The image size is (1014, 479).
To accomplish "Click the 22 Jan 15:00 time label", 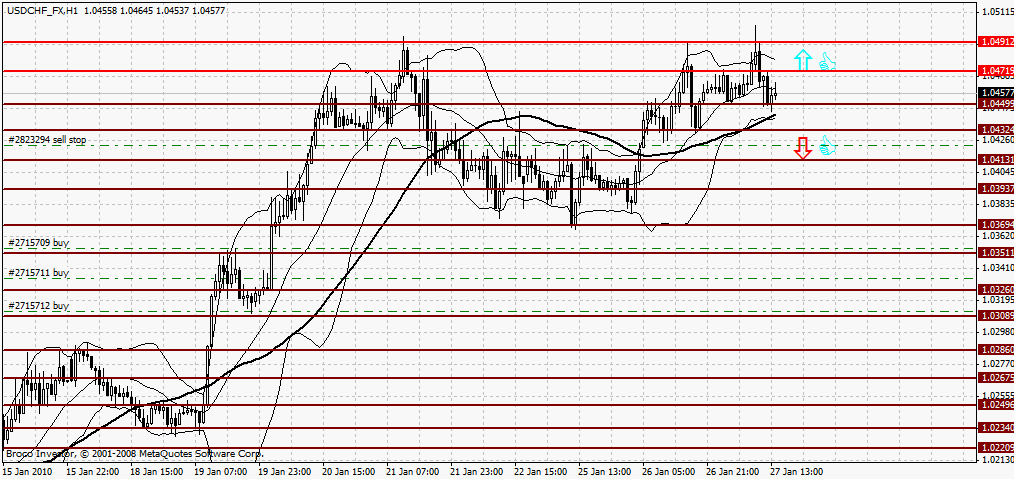I will tap(539, 473).
